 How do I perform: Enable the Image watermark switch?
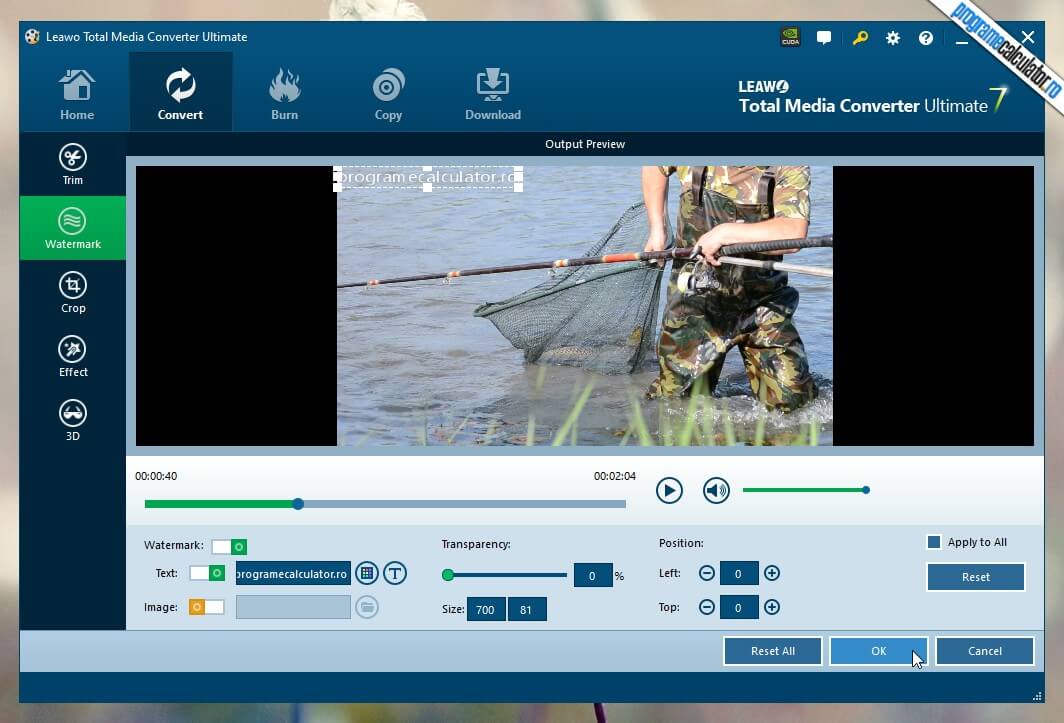pos(207,607)
